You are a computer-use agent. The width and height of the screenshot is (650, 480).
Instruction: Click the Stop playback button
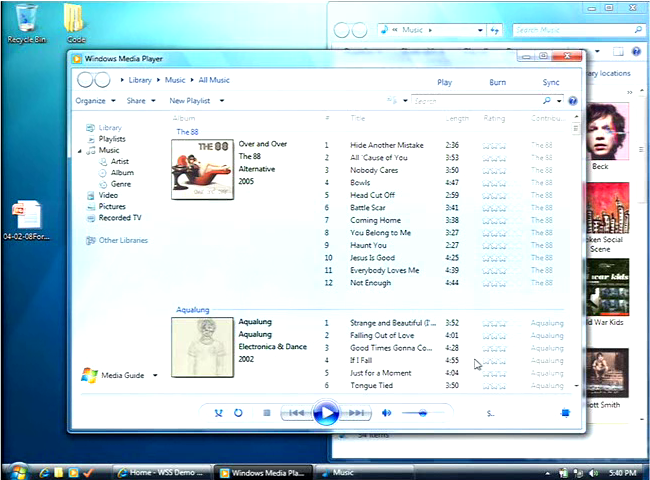point(267,413)
